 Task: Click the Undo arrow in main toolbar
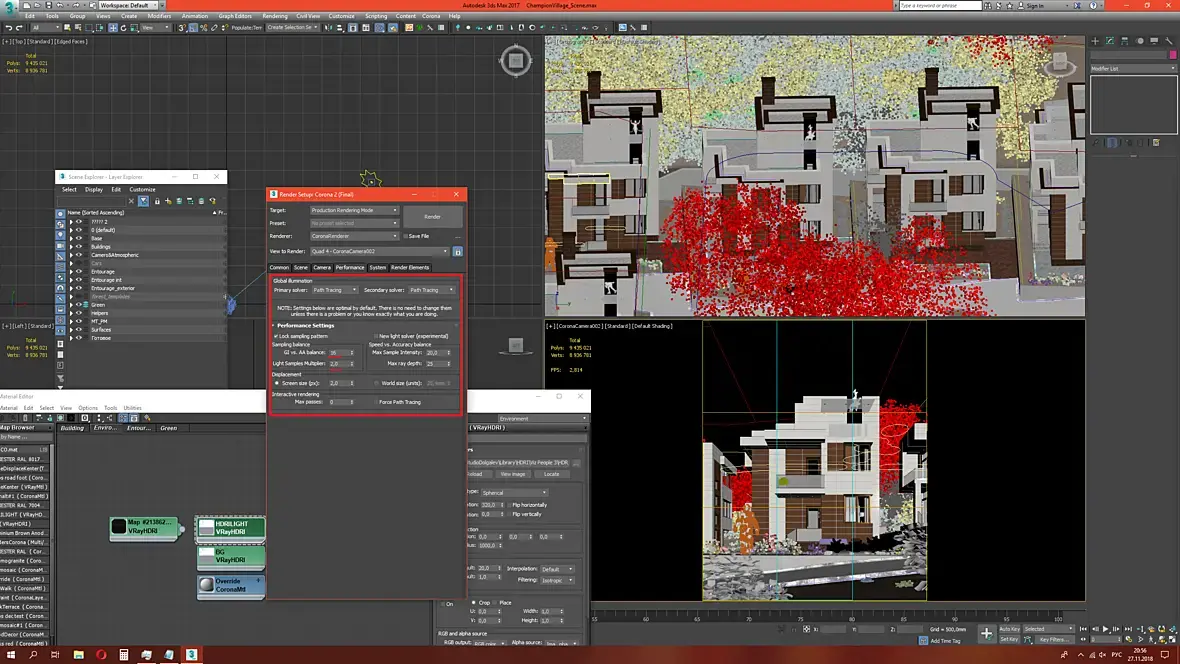click(x=8, y=28)
